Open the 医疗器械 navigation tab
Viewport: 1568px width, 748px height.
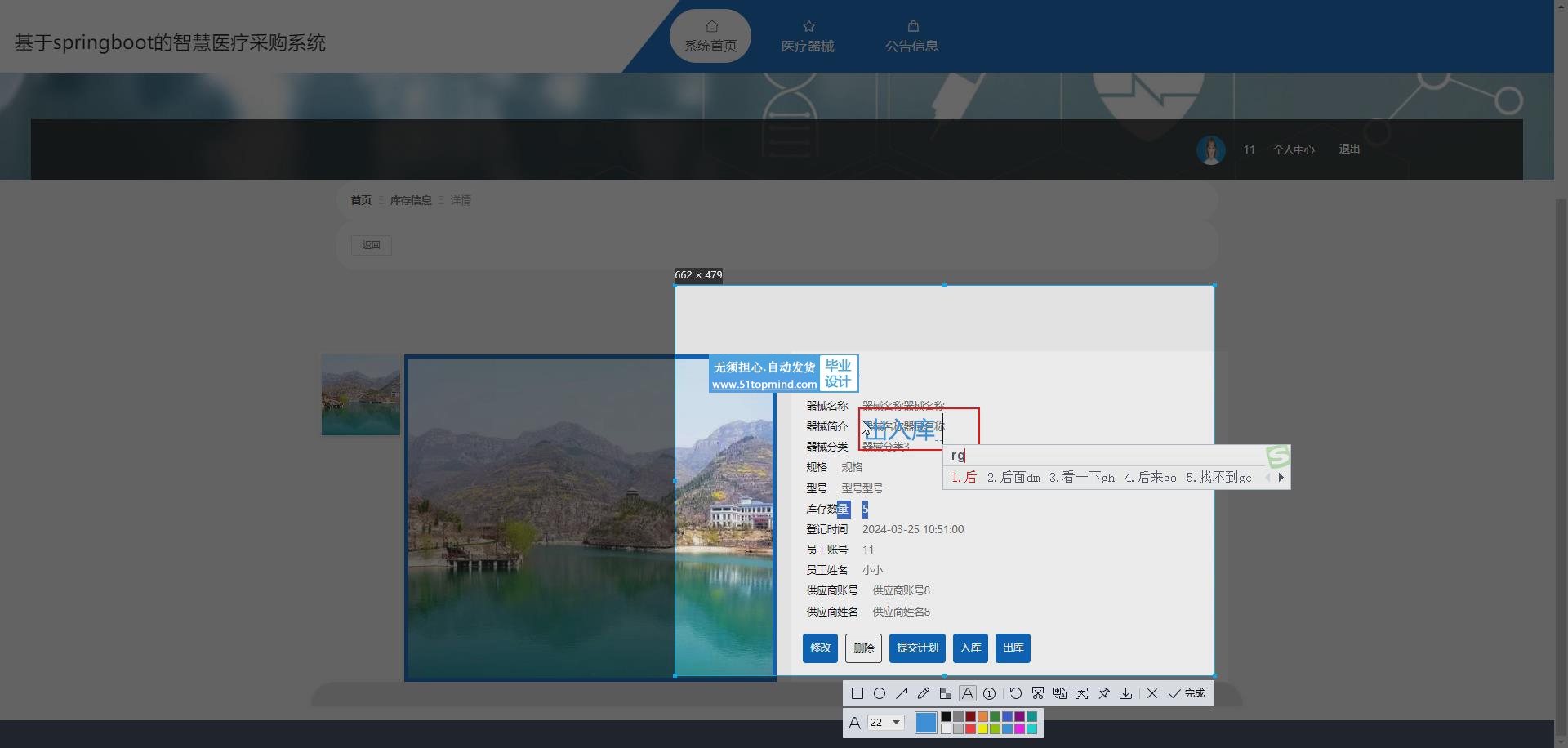(x=807, y=37)
